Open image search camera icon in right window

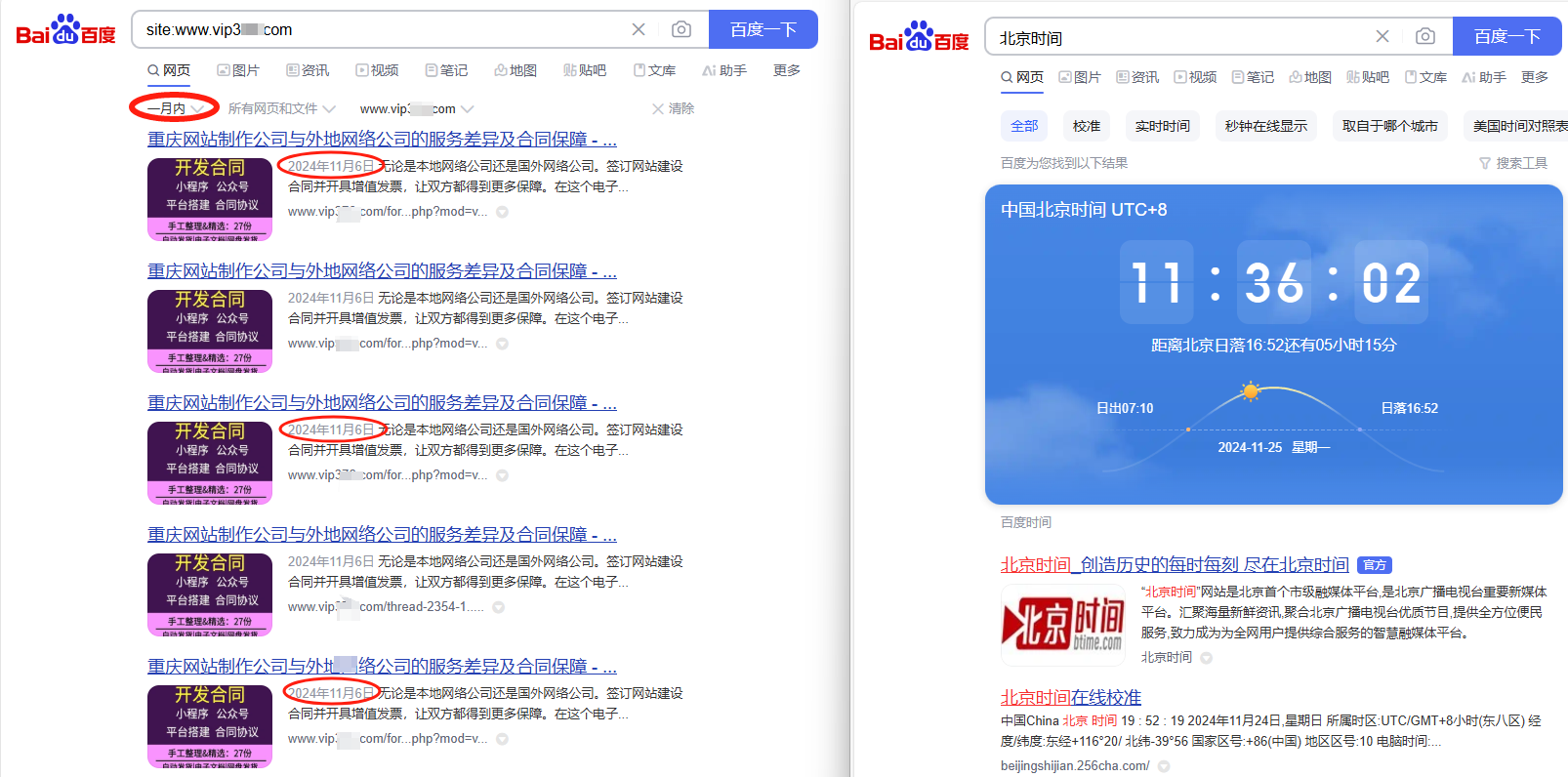1425,36
